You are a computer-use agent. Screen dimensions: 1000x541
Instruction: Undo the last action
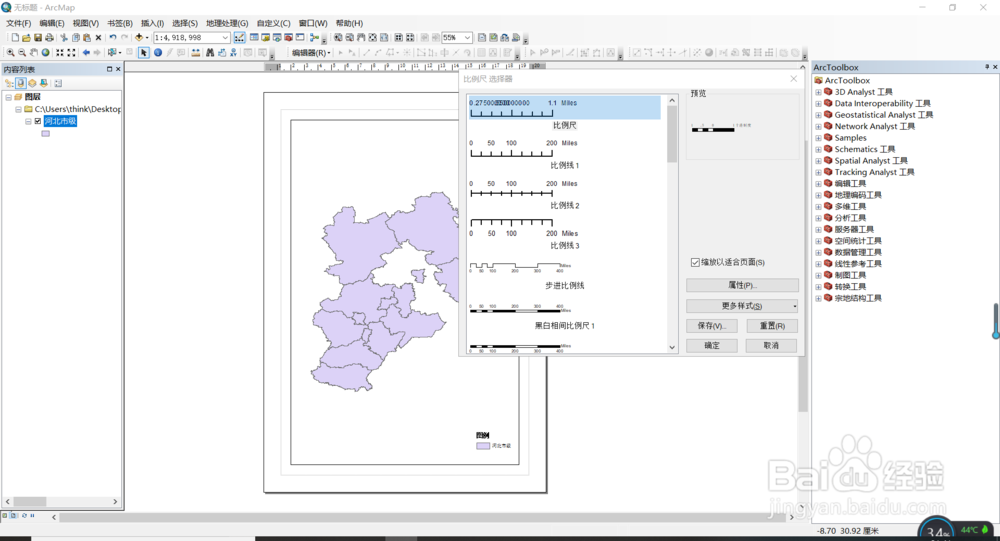113,38
